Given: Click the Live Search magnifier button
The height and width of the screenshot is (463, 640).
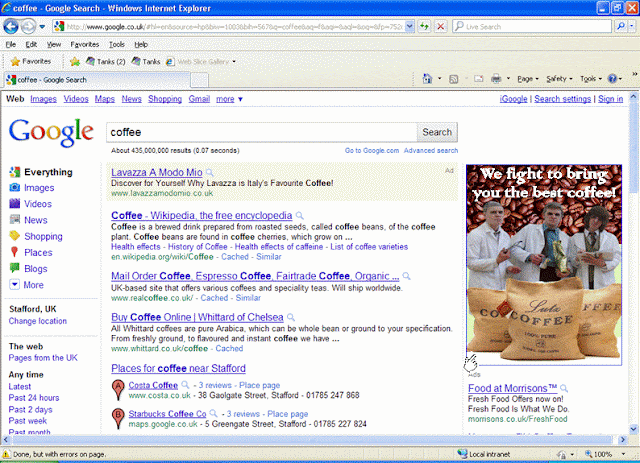Looking at the screenshot, I should tap(621, 27).
